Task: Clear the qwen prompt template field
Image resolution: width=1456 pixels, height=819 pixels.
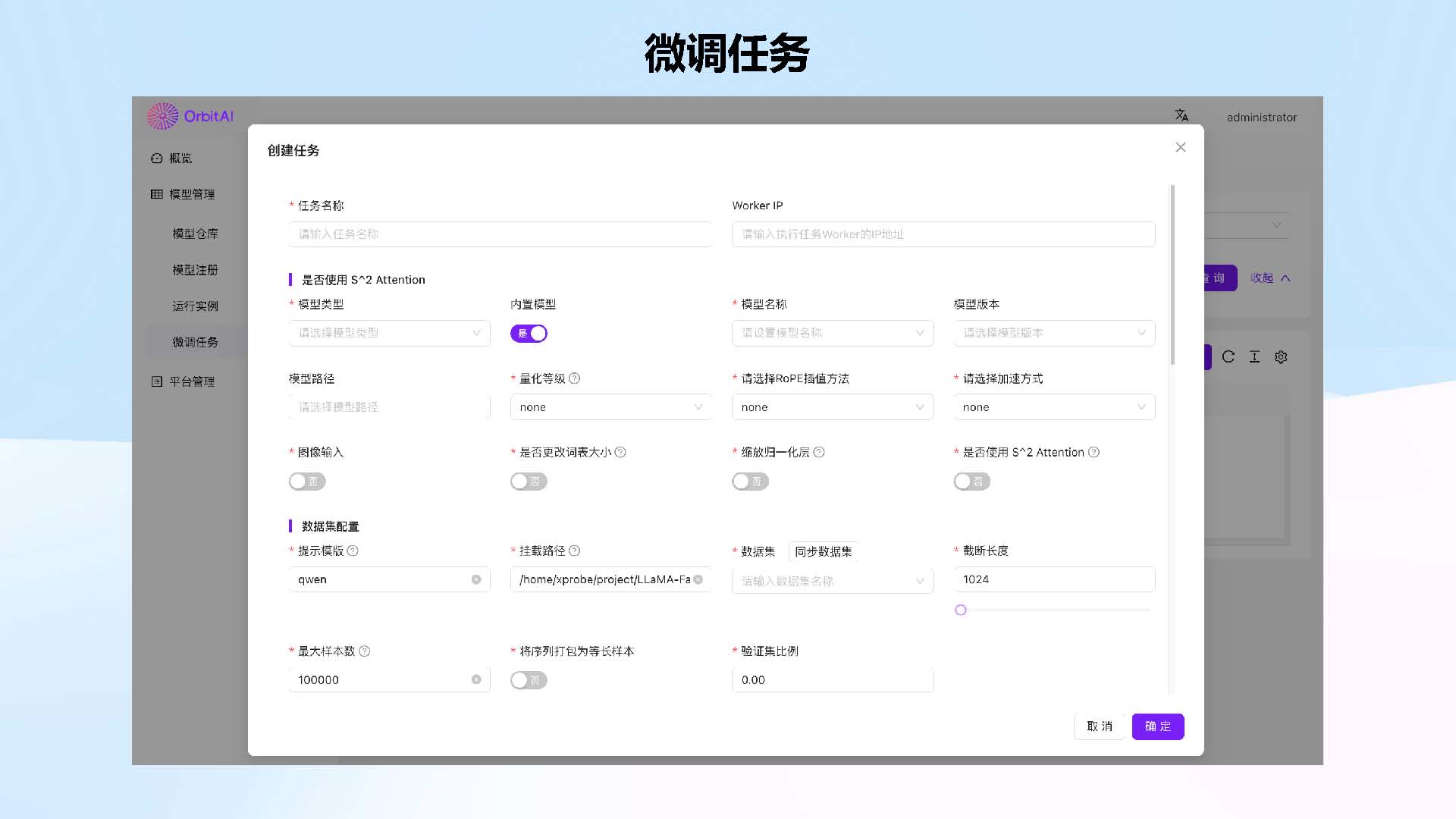Action: coord(476,580)
